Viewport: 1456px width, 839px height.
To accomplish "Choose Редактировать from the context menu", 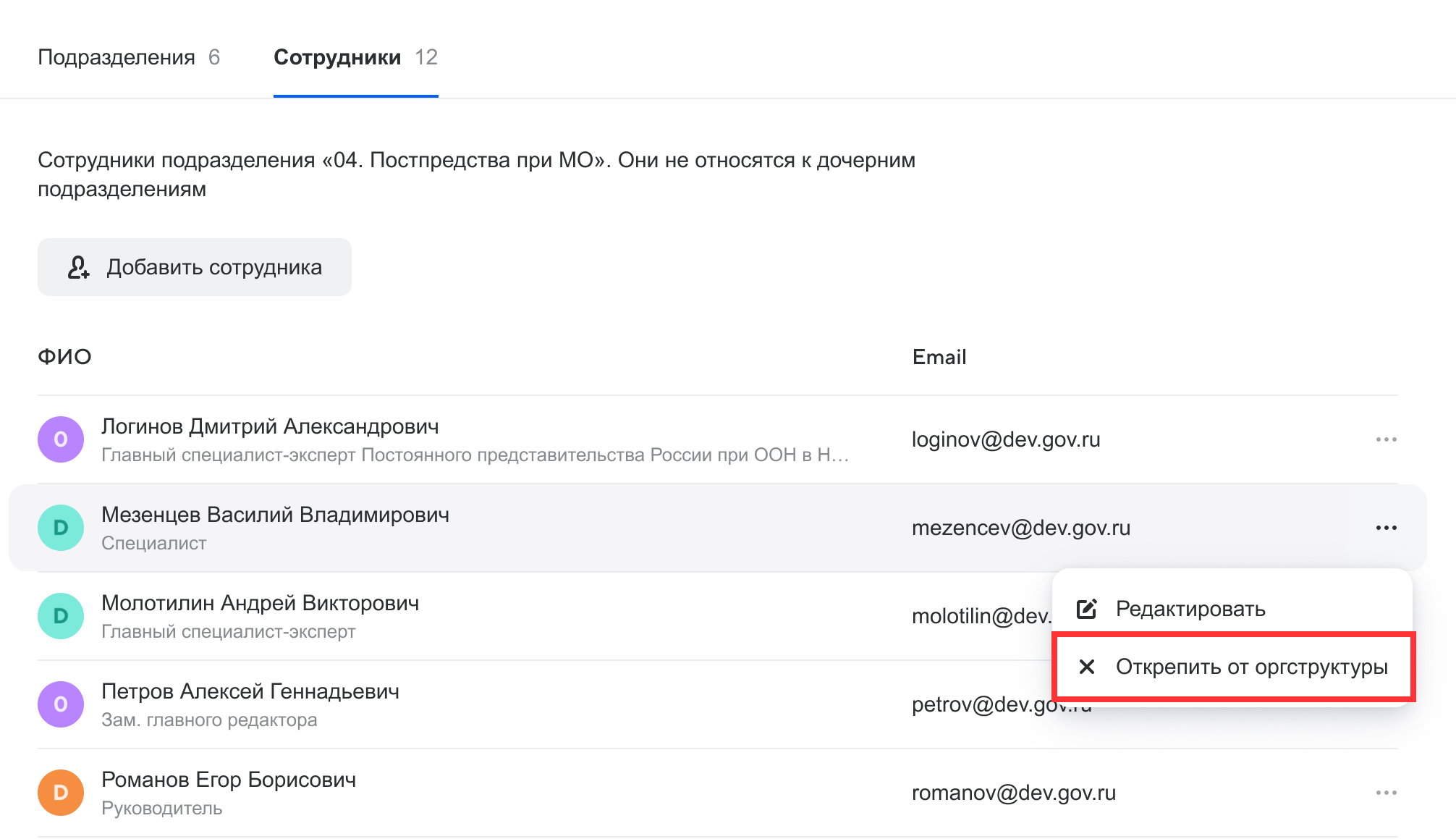I will click(x=1190, y=609).
